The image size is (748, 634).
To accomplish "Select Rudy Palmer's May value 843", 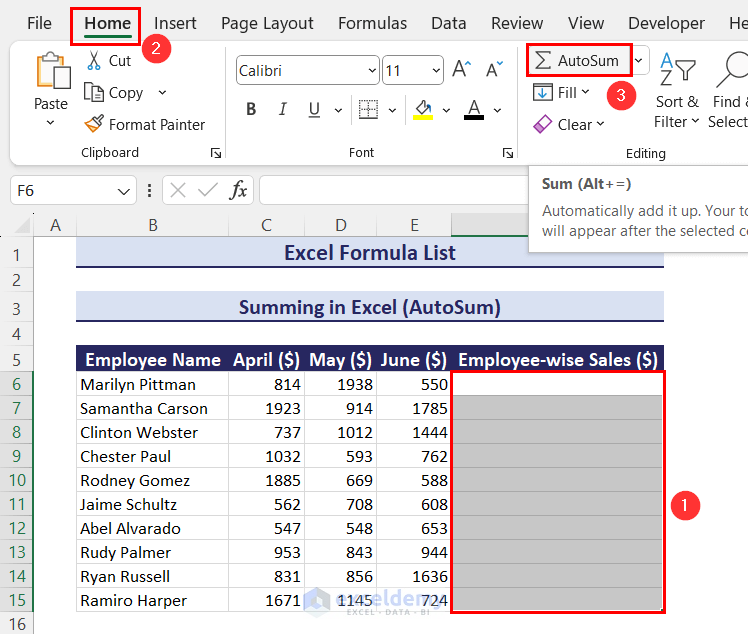I will (341, 552).
